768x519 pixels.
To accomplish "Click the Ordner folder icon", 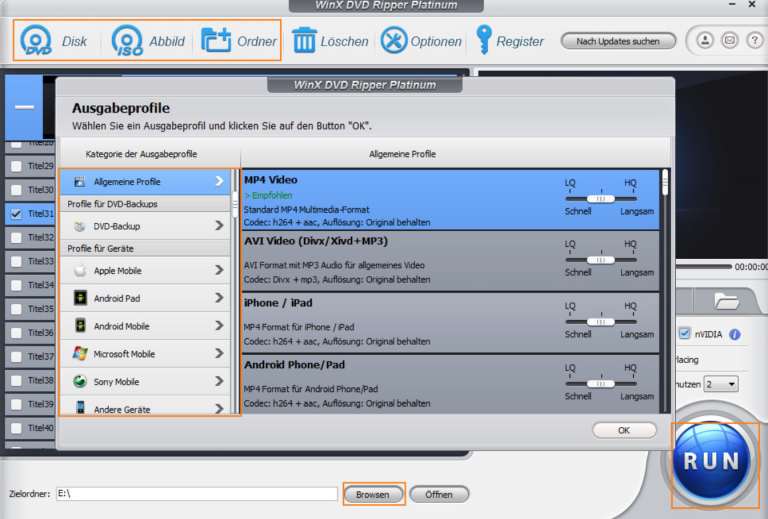I will (x=216, y=41).
